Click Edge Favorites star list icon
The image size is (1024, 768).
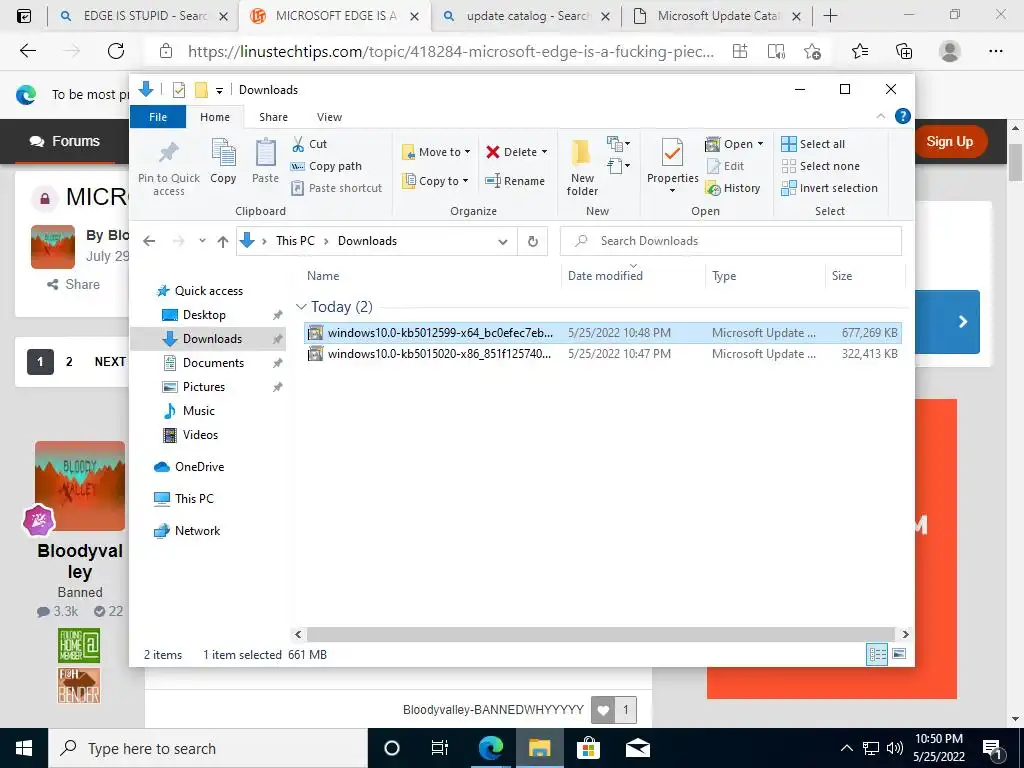[859, 51]
